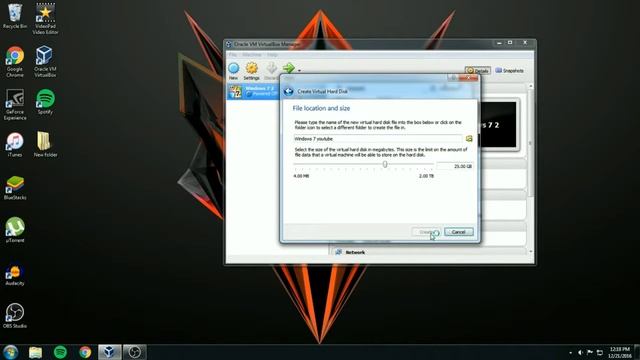Open Chrome from the taskbar
The height and width of the screenshot is (360, 640).
pos(85,352)
